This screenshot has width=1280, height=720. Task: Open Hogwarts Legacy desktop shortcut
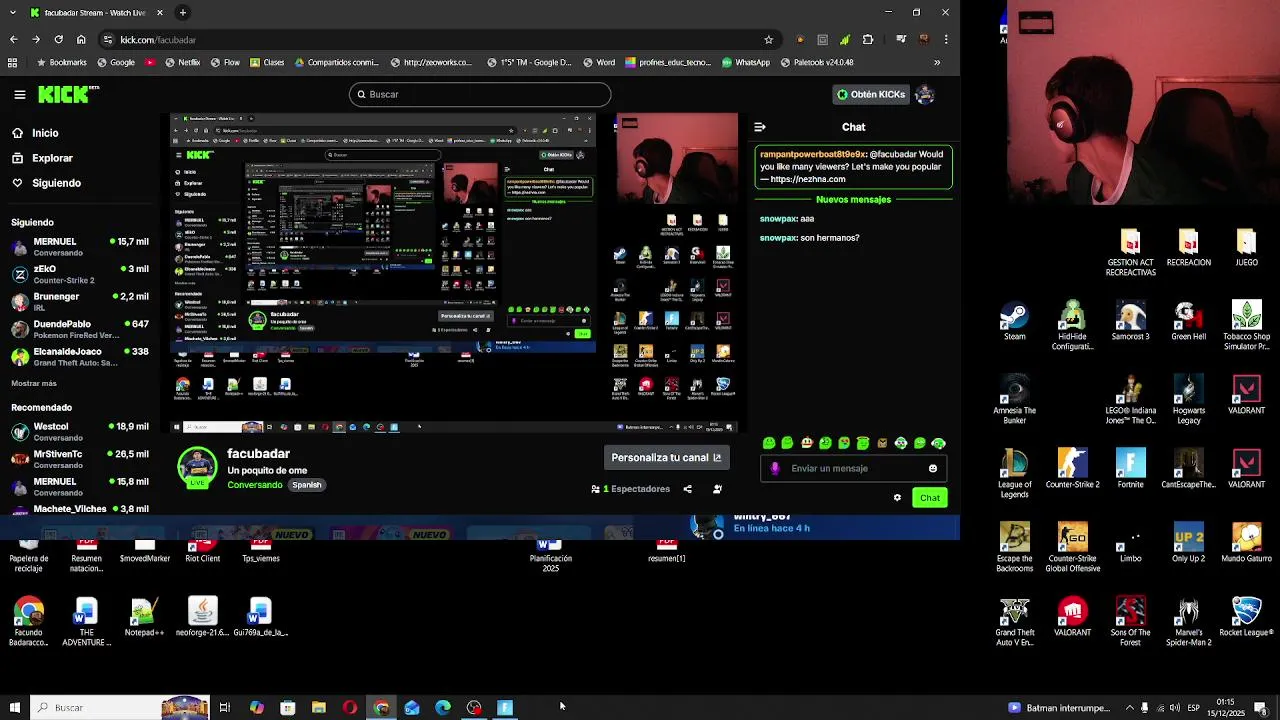coord(1189,400)
